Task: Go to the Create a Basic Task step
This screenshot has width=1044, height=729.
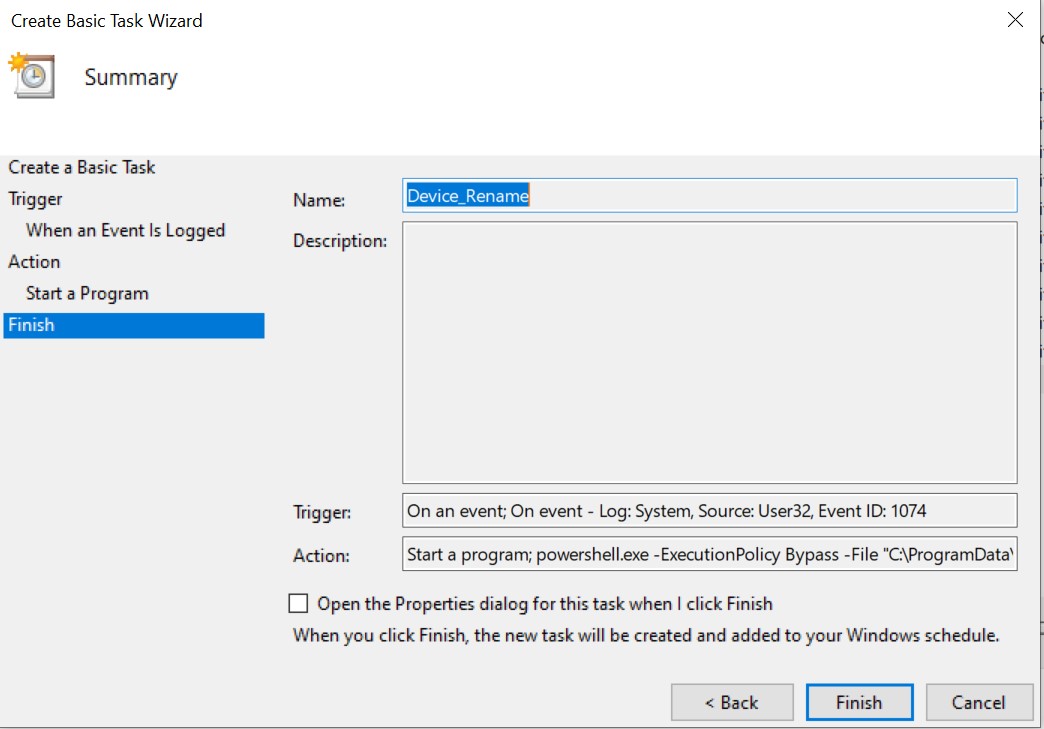Action: (82, 167)
